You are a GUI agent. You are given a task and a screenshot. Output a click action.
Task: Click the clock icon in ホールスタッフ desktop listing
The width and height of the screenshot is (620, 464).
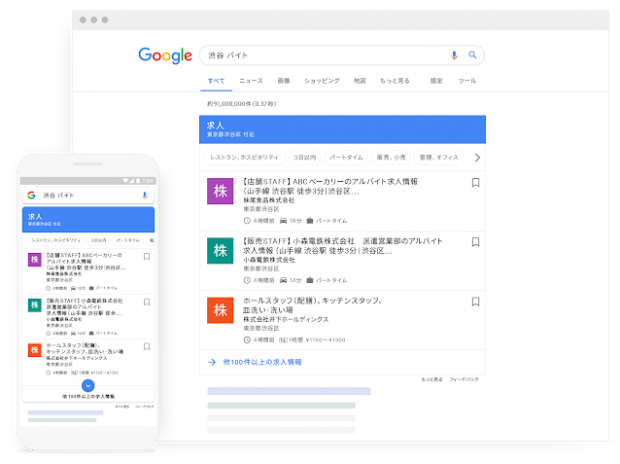(247, 340)
